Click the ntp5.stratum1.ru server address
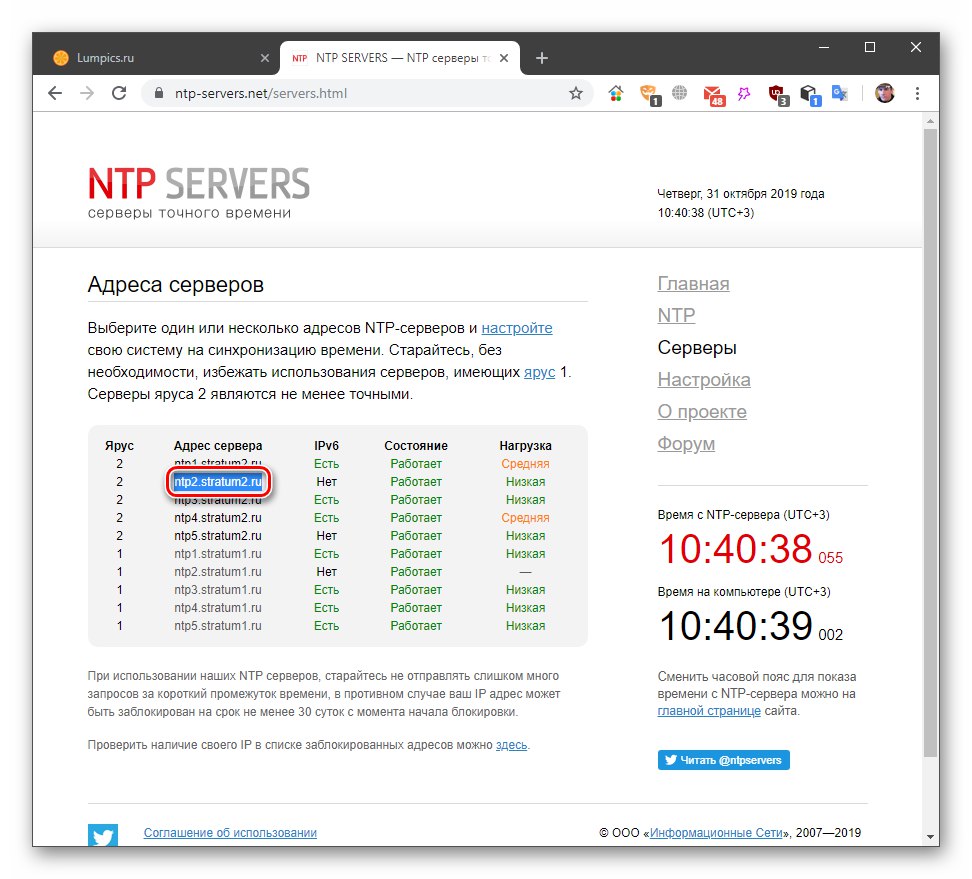 tap(218, 625)
